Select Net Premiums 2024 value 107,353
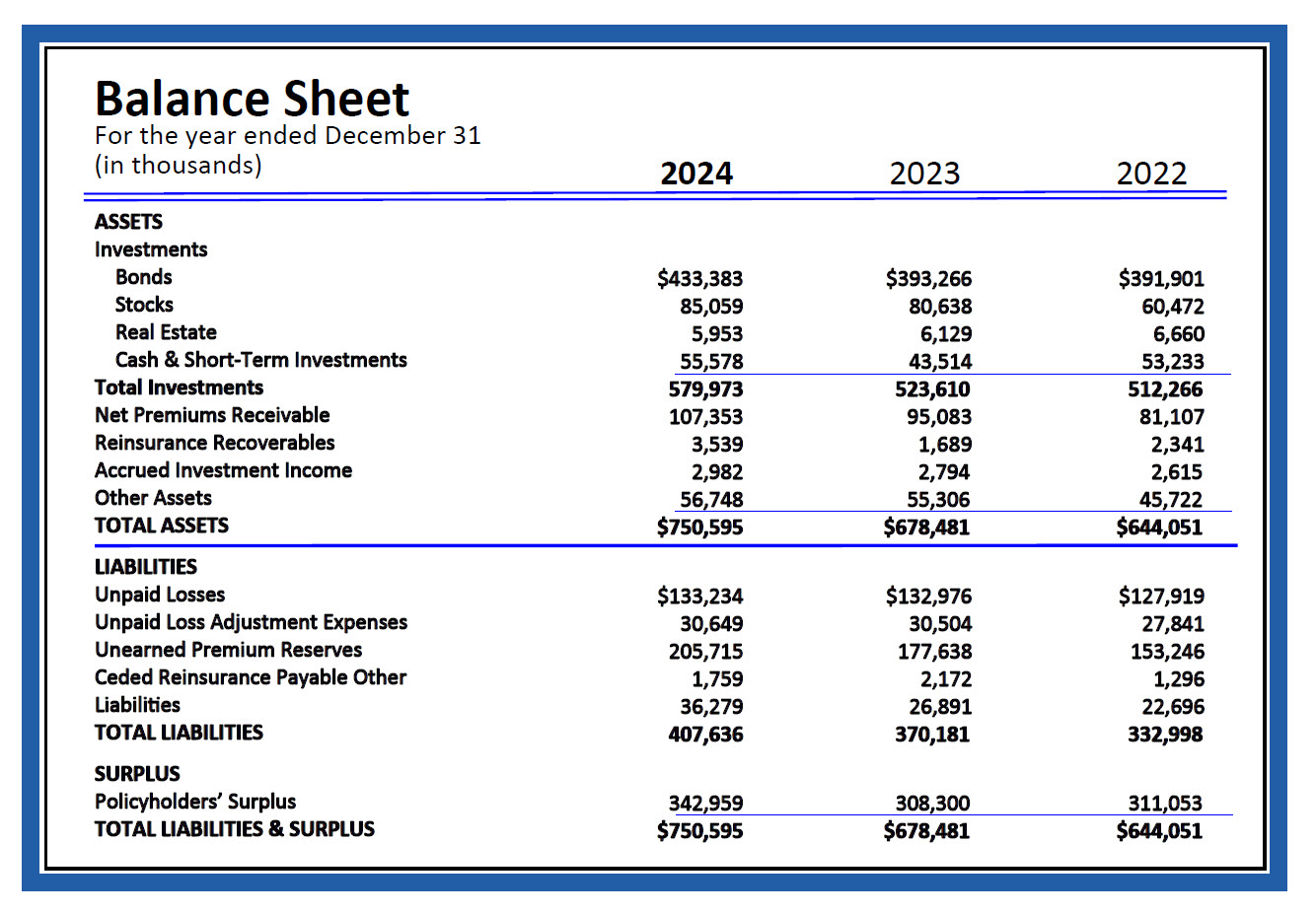Screen dimensions: 1316x914 [706, 417]
